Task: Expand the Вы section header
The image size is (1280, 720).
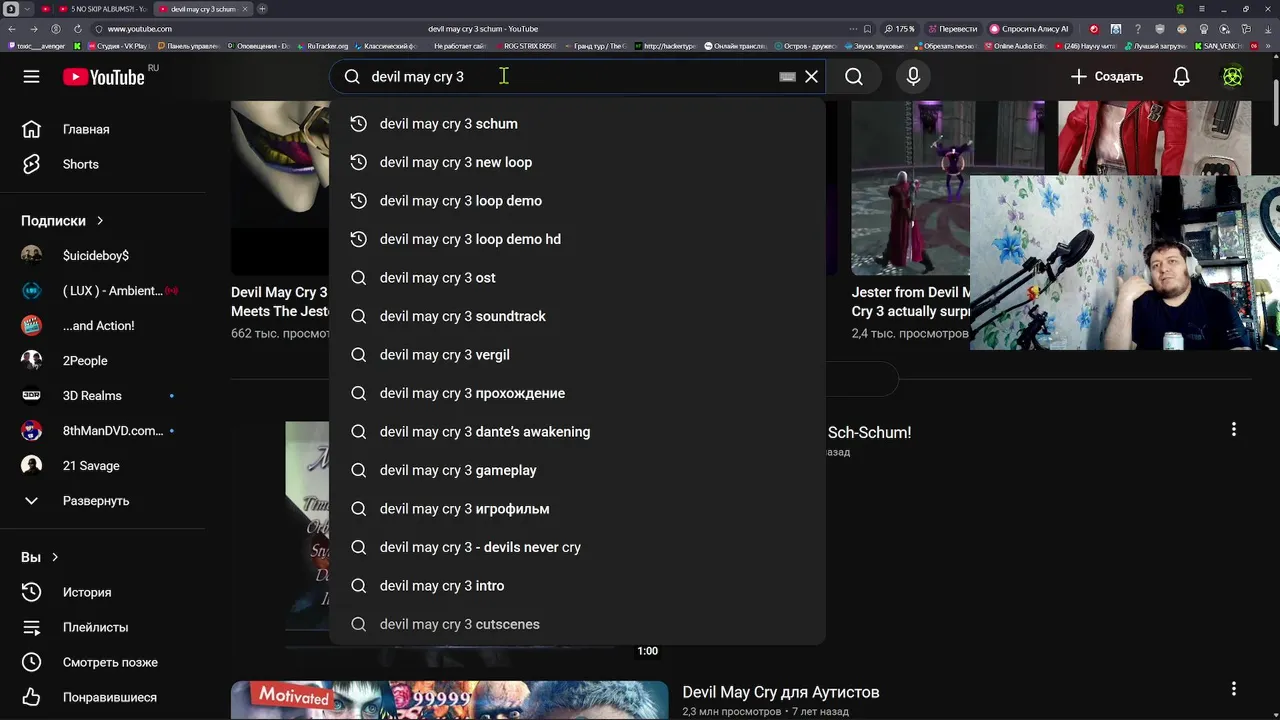Action: (40, 557)
